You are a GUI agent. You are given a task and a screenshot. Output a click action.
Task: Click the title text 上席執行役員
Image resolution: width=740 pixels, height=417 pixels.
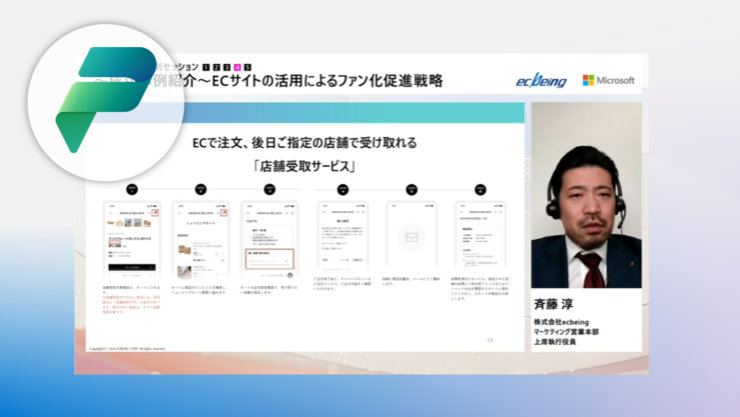coord(555,342)
